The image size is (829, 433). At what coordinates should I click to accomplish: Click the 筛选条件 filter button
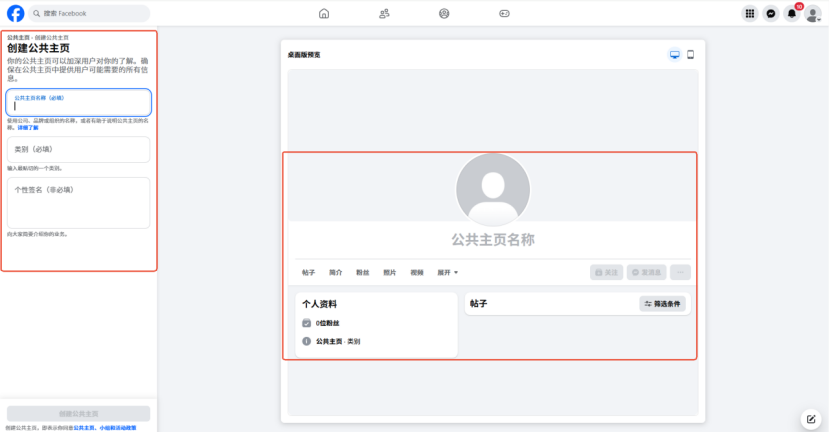coord(662,303)
